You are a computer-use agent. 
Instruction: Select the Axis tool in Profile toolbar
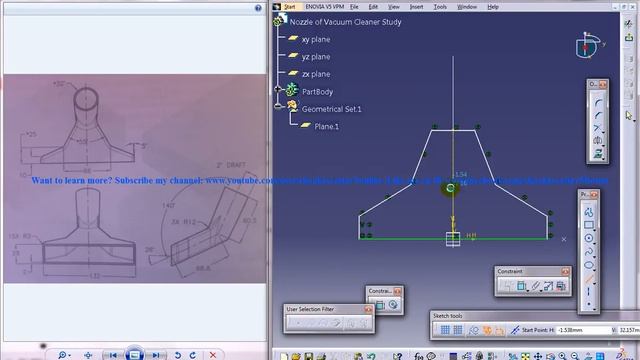pos(589,291)
